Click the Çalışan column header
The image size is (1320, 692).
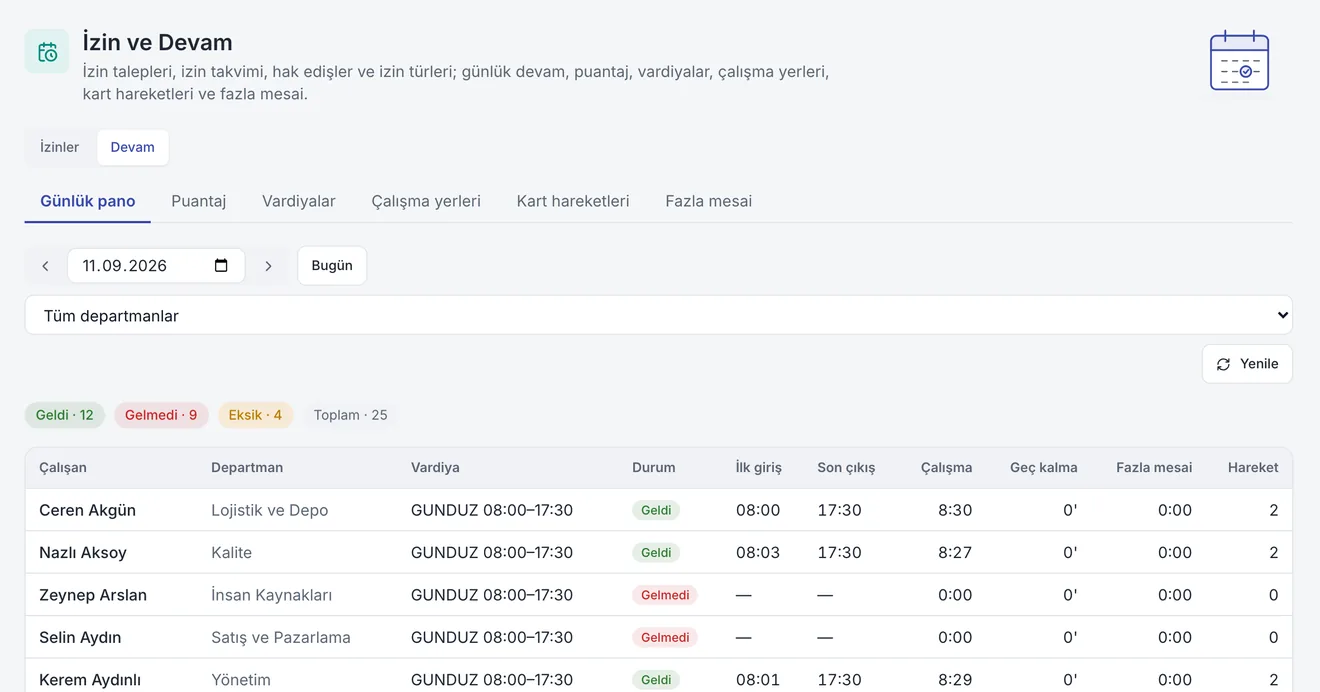pyautogui.click(x=63, y=468)
